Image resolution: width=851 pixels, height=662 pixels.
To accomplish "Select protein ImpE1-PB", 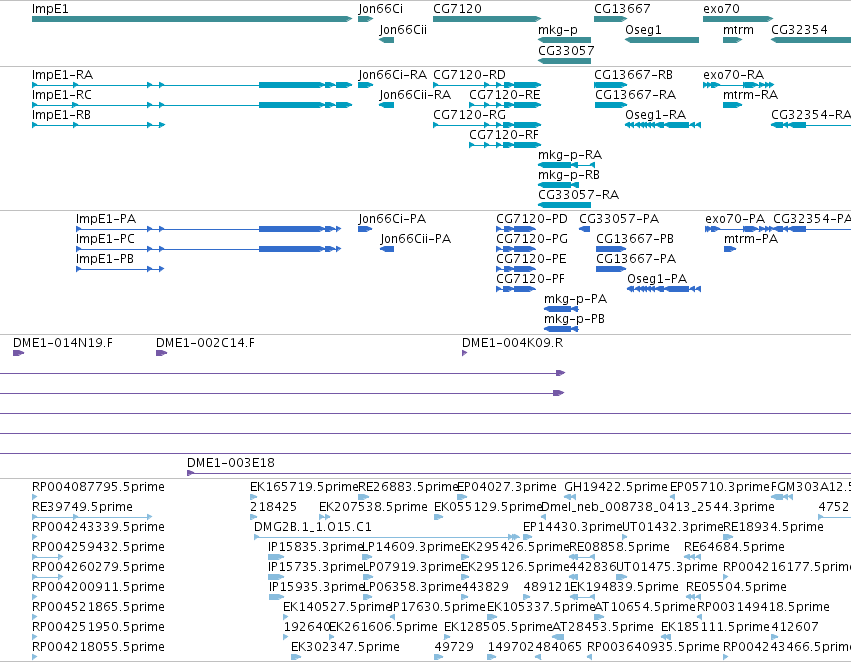I will pos(120,269).
